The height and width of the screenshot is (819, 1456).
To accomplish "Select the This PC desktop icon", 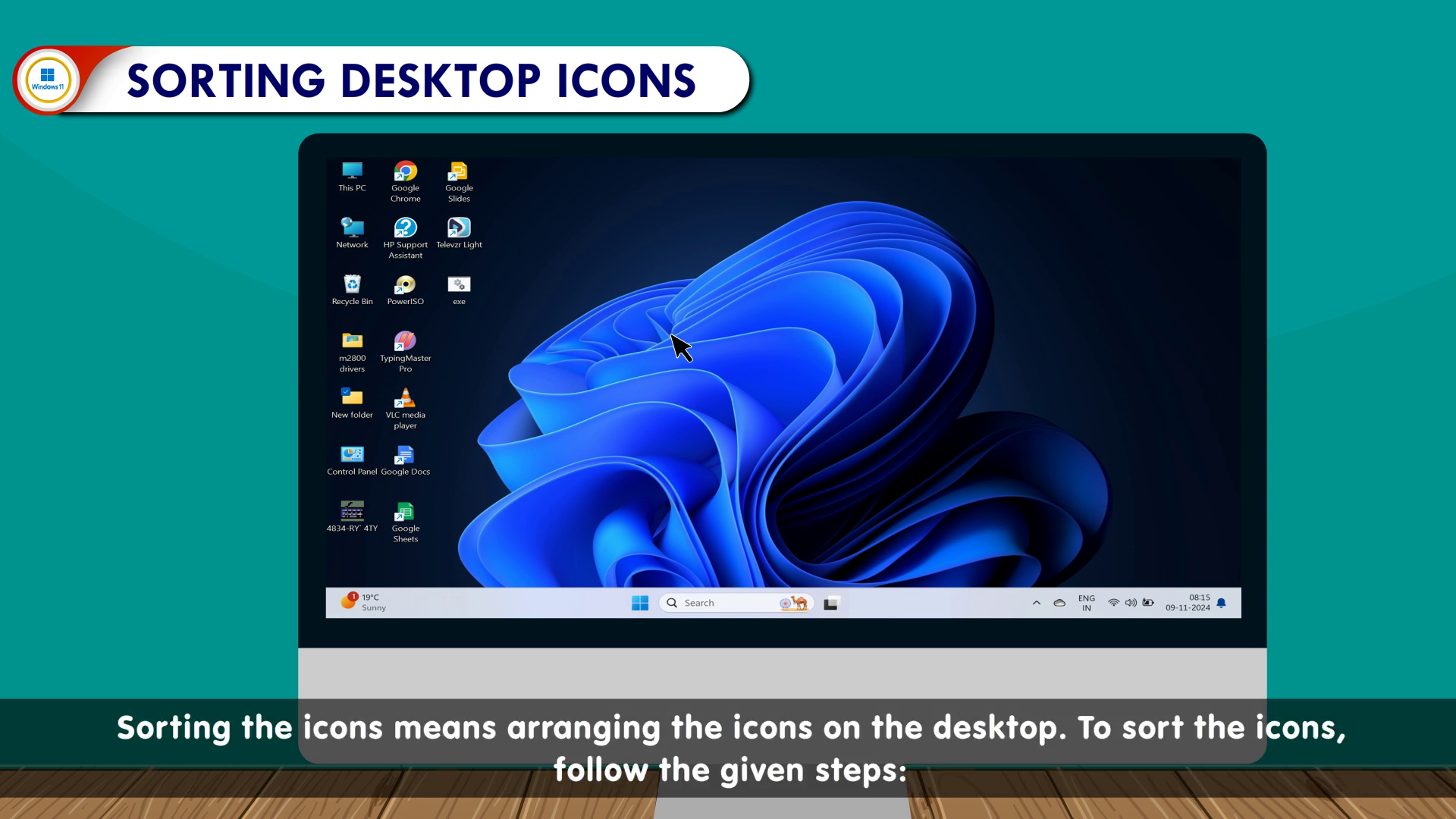I will [352, 171].
